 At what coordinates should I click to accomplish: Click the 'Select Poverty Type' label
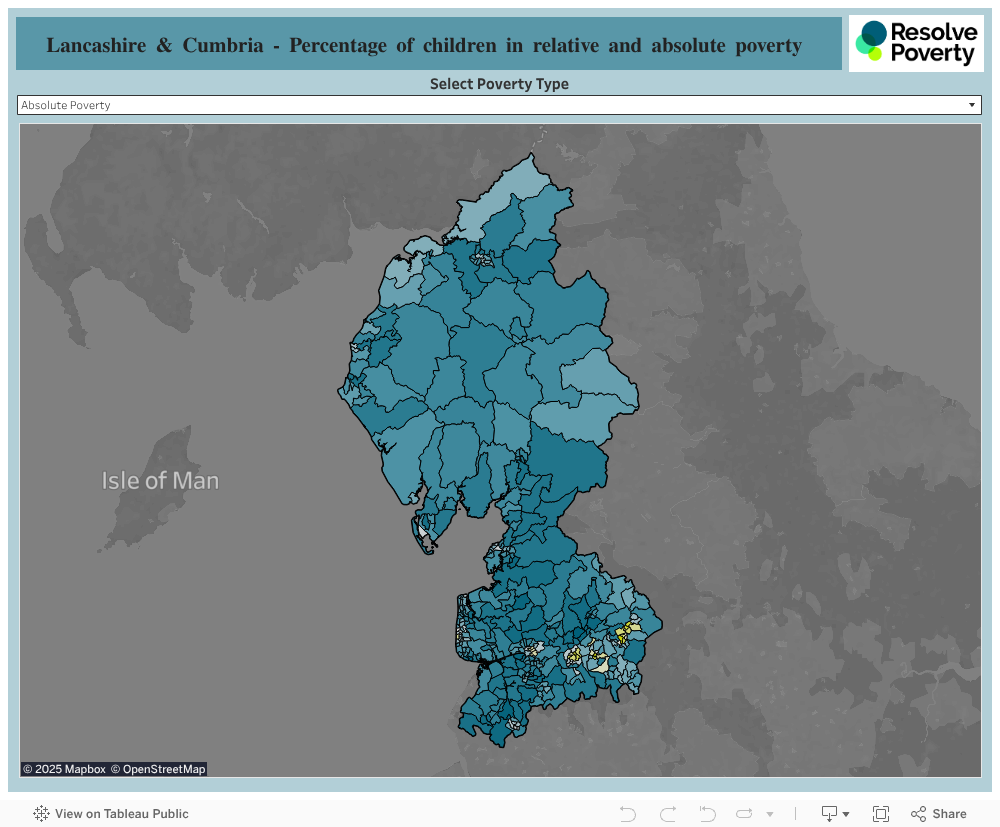(499, 84)
